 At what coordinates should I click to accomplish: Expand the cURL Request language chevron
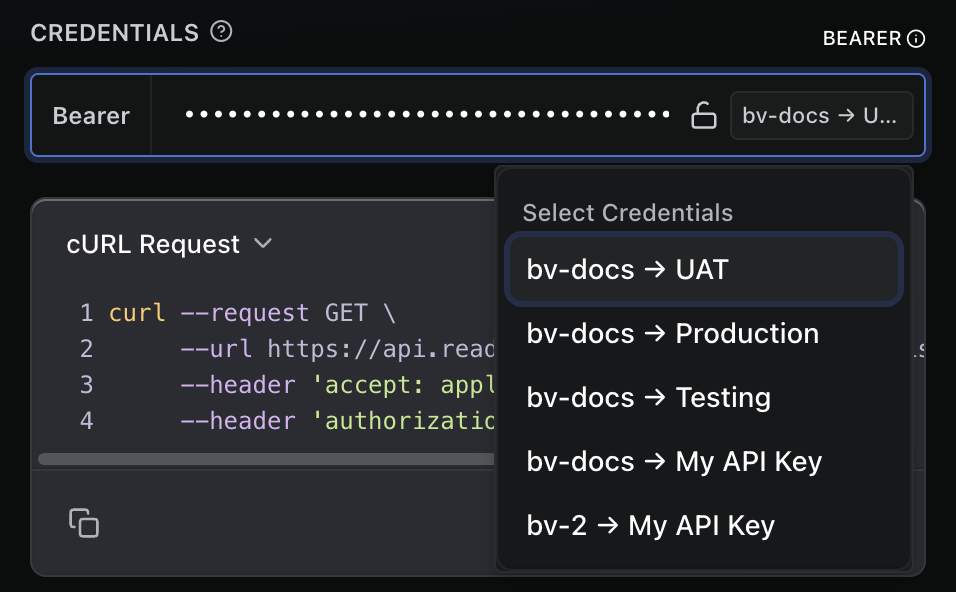tap(263, 243)
